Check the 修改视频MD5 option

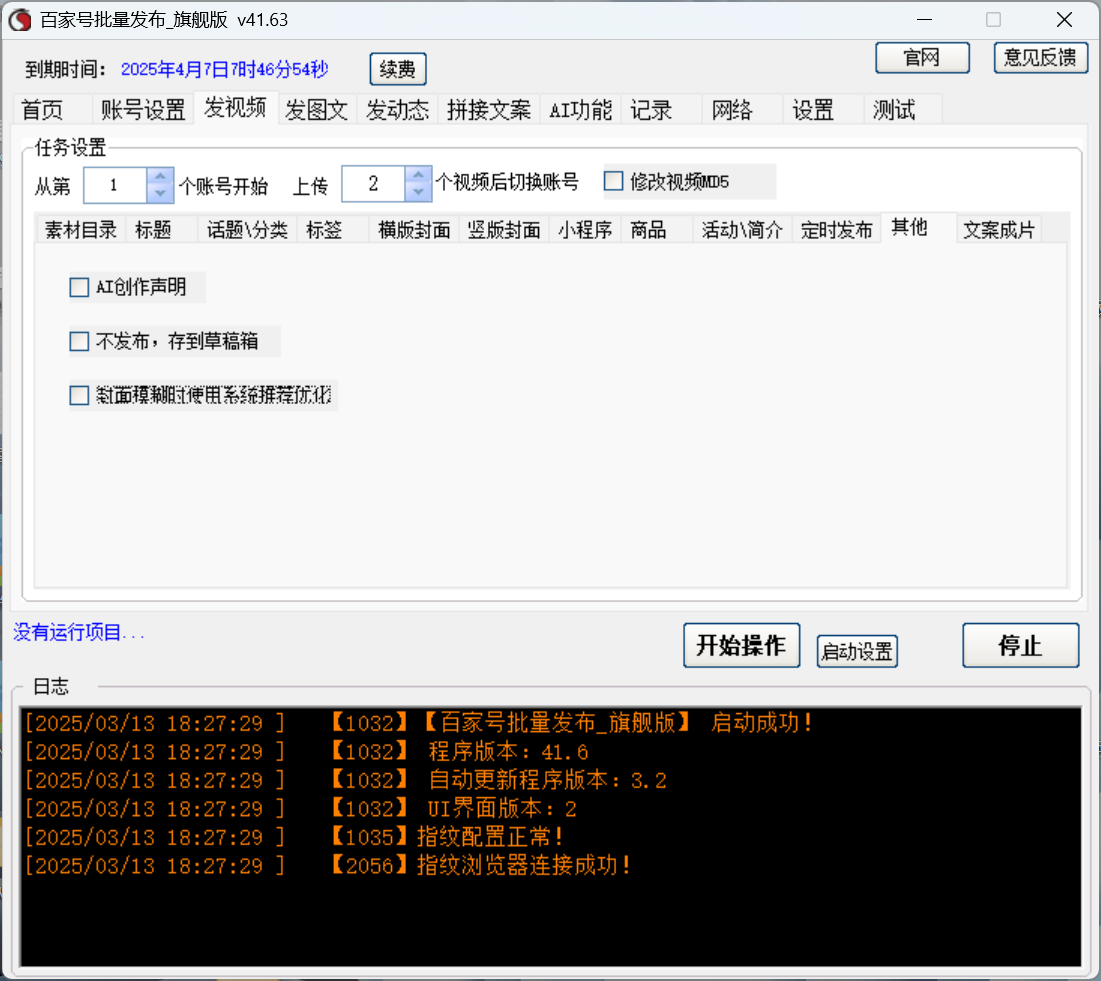click(614, 181)
